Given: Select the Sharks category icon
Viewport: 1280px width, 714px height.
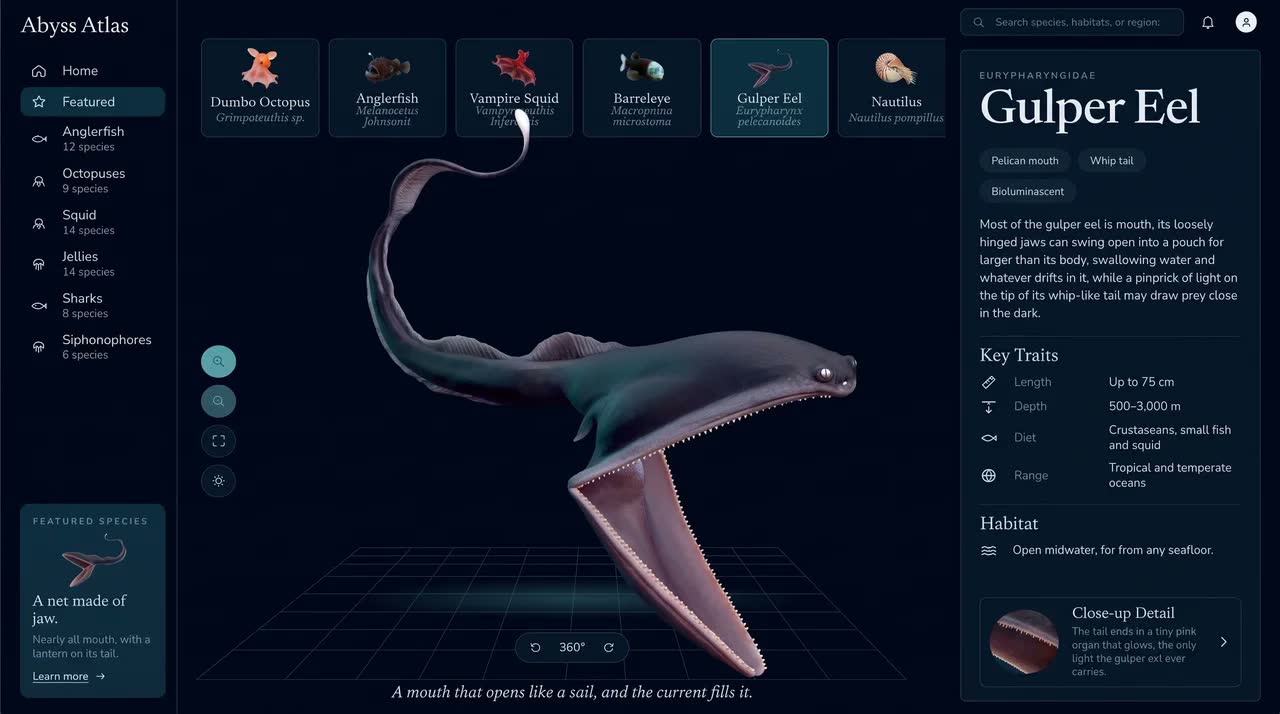Looking at the screenshot, I should [39, 306].
